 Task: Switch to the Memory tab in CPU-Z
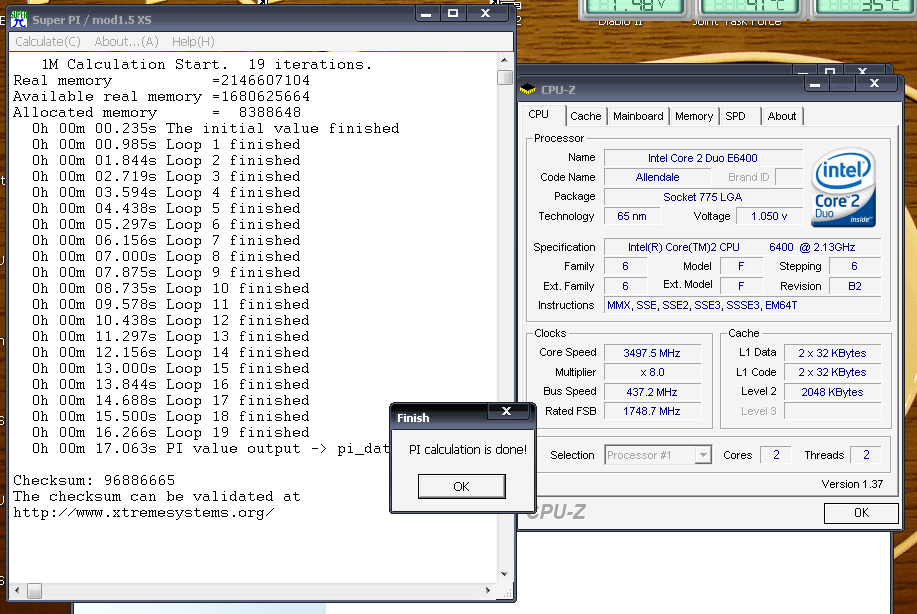pyautogui.click(x=694, y=116)
